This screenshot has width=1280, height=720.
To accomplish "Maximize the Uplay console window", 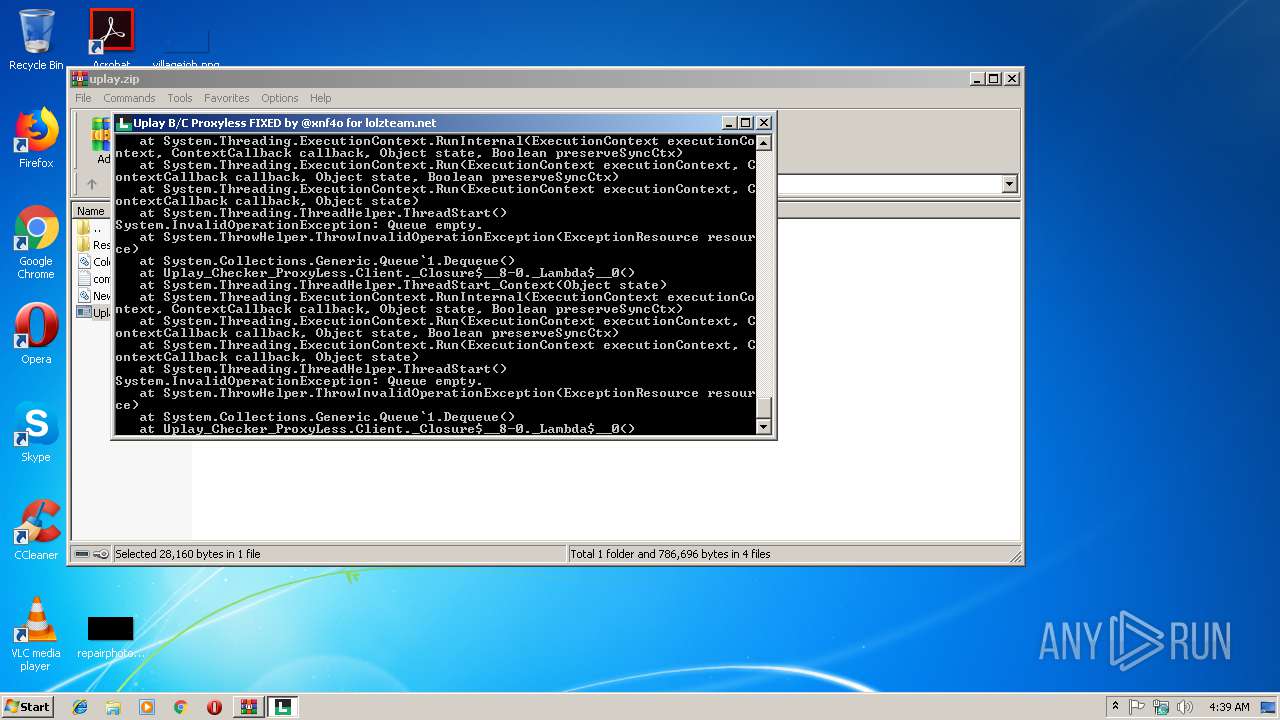I will click(x=746, y=123).
